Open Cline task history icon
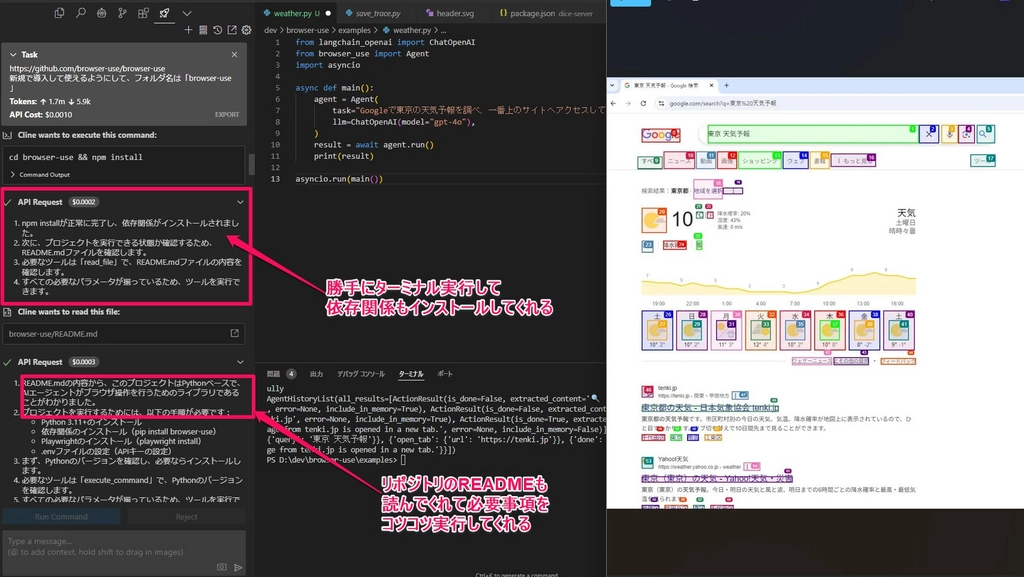Viewport: 1024px width, 577px height. point(217,30)
